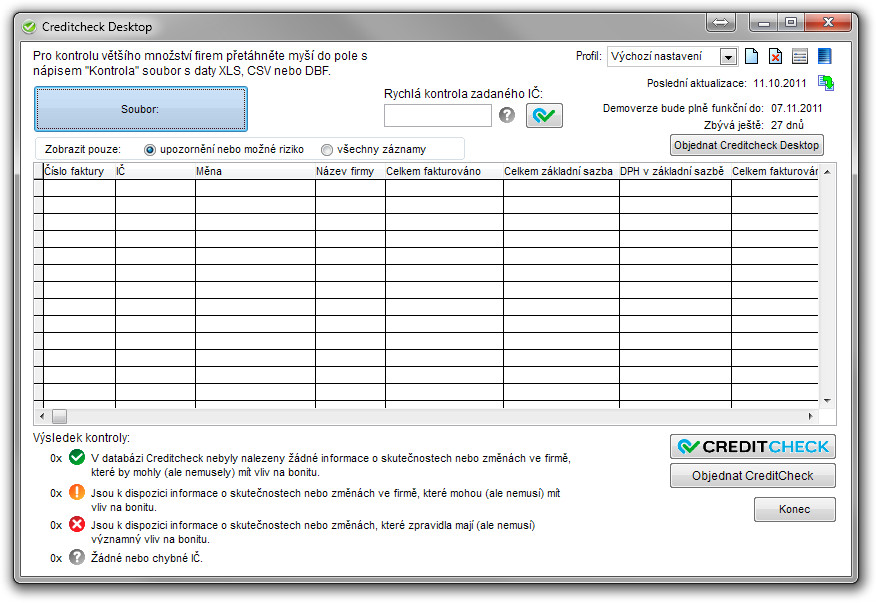Screen dimensions: 876x603
Task: Click the blue column layout icon
Action: (x=824, y=56)
